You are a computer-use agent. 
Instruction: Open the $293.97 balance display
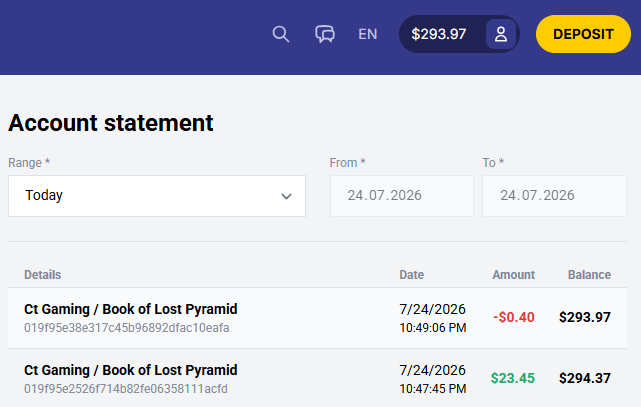pos(439,34)
